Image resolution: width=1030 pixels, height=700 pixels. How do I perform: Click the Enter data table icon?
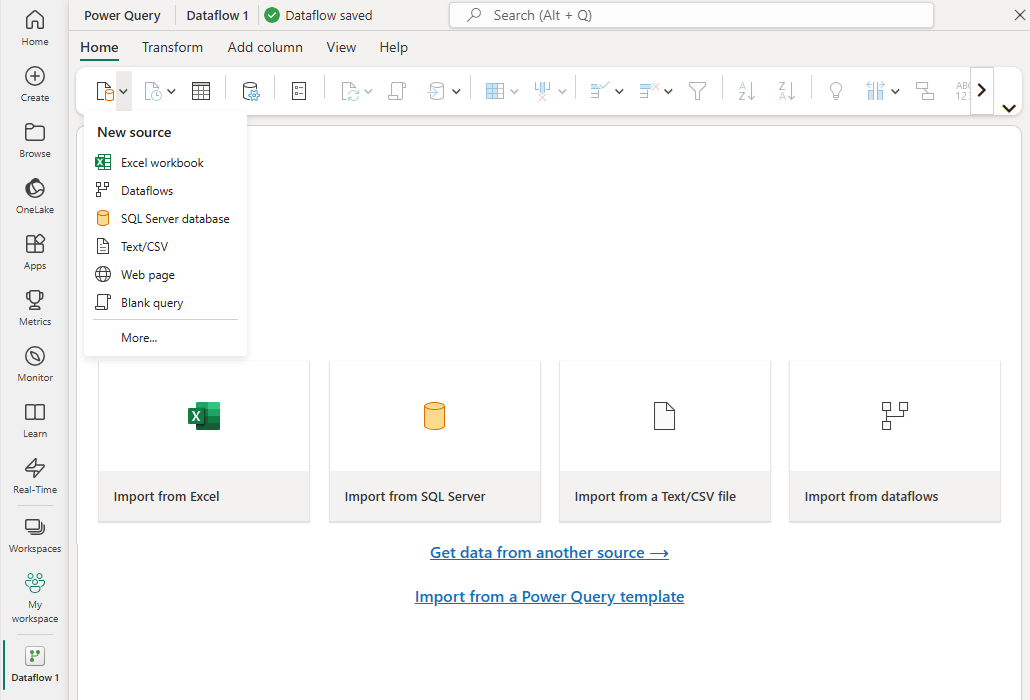point(201,91)
